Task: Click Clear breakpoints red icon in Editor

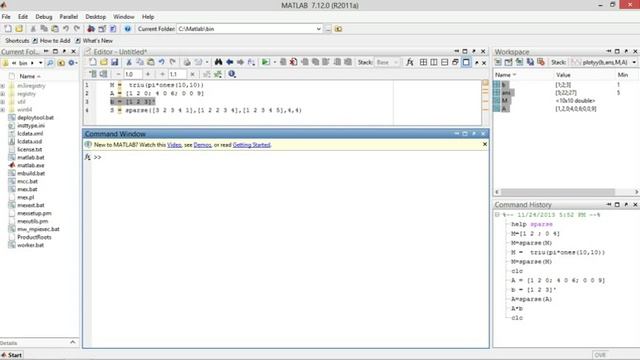Action: pos(293,62)
